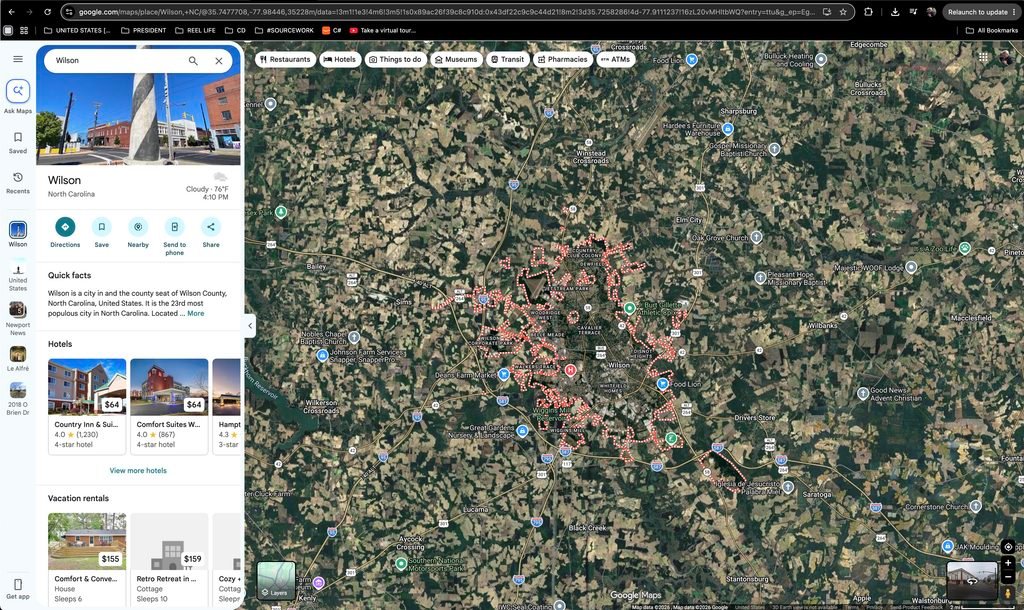The width and height of the screenshot is (1024, 610).
Task: Click the View more hotels link
Action: [138, 470]
